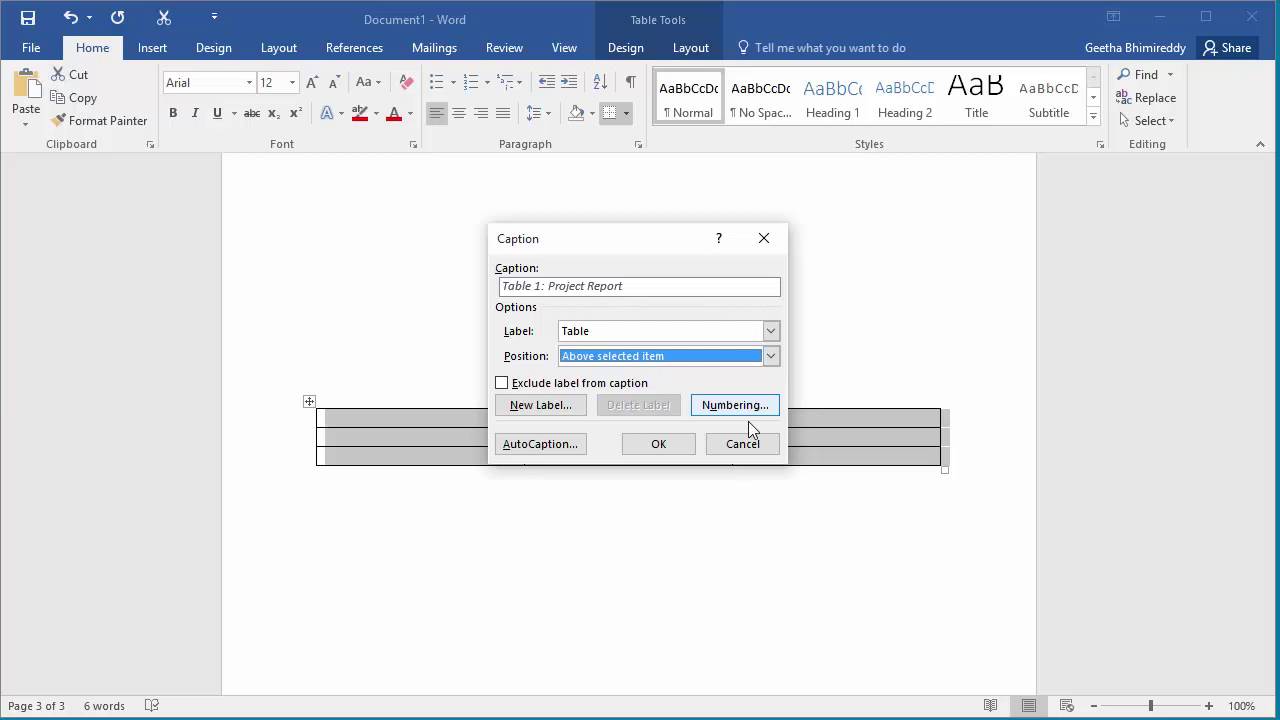Adjust the zoom slider handle
The image size is (1280, 720).
[1150, 706]
